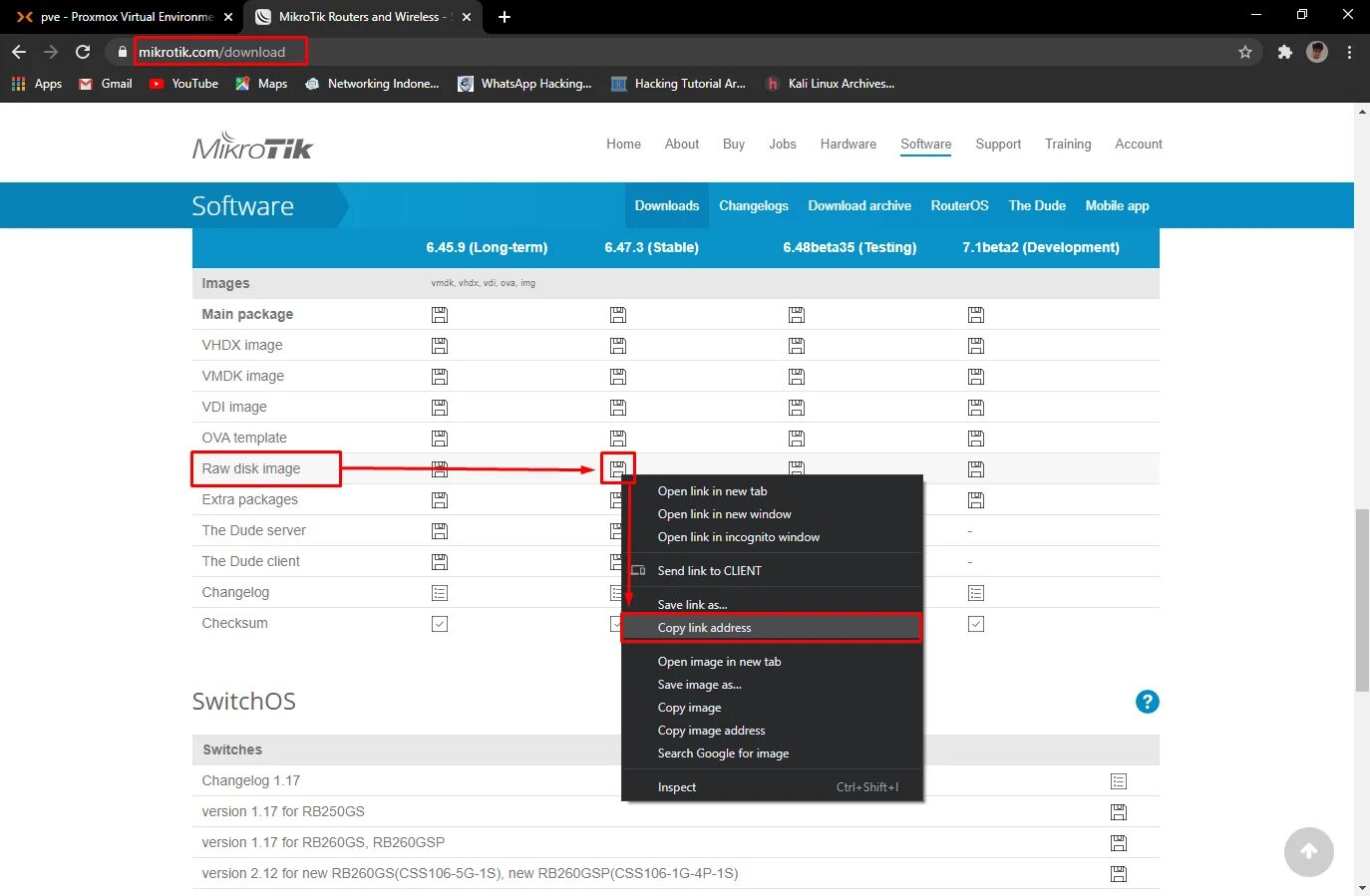1370x896 pixels.
Task: Open the RouterOS software tab
Action: click(959, 206)
